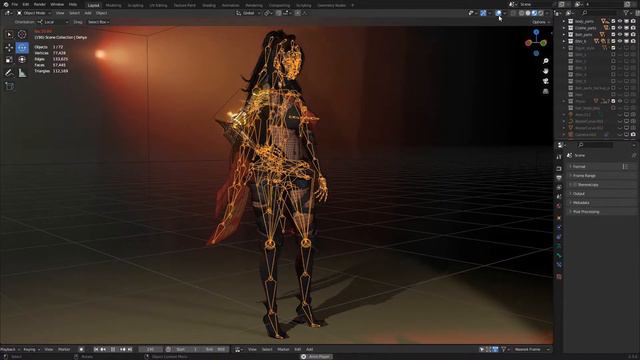Viewport: 640px width, 360px height.
Task: Click the Blender logo icon
Action: pyautogui.click(x=5, y=4)
